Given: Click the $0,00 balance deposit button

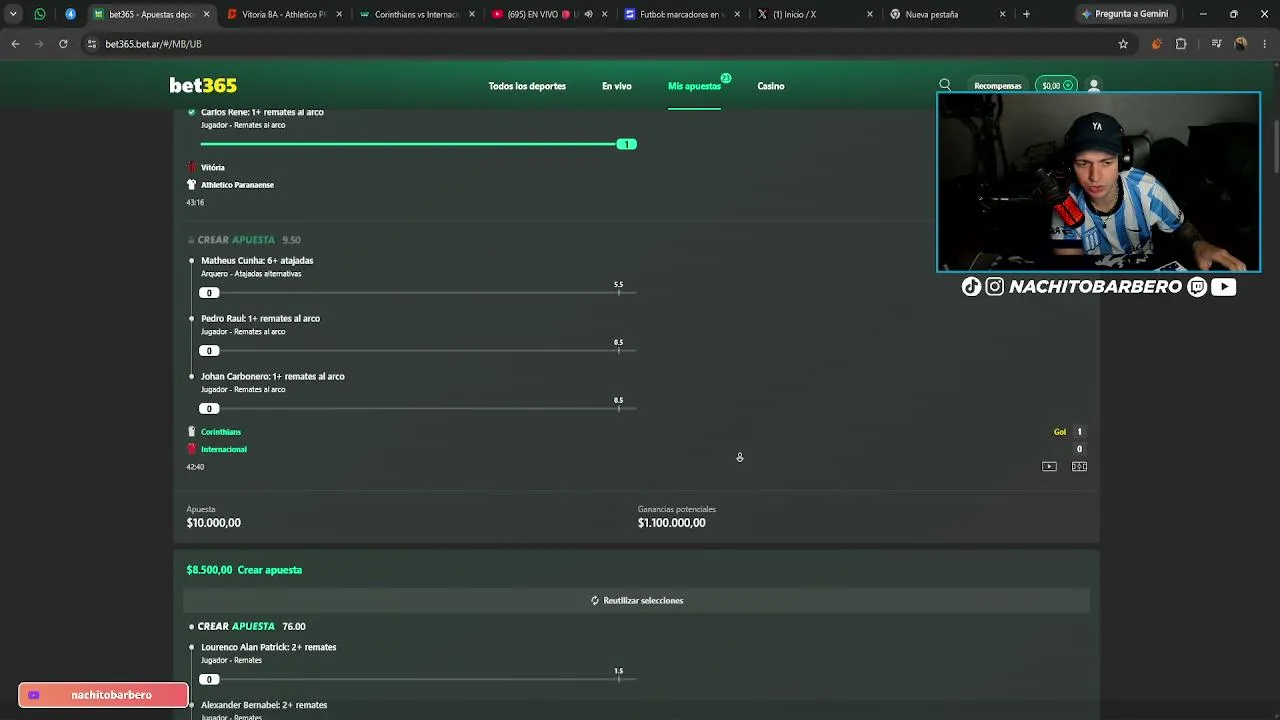Looking at the screenshot, I should [x=1056, y=86].
